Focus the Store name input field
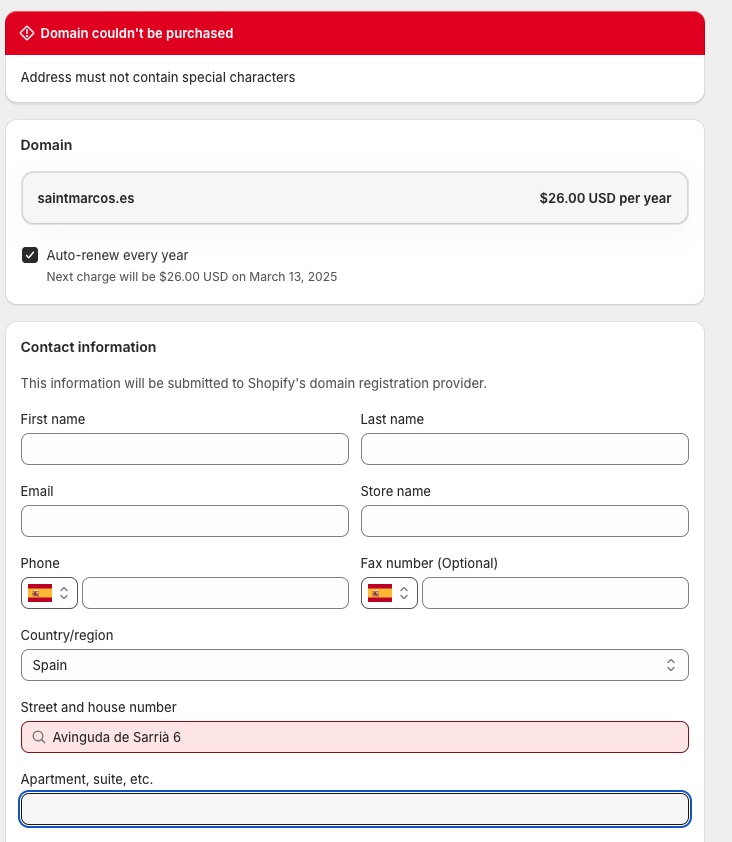732x842 pixels. pos(524,521)
